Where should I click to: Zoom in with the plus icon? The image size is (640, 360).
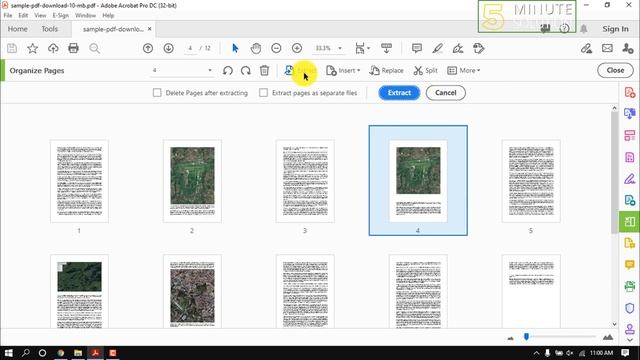[297, 48]
